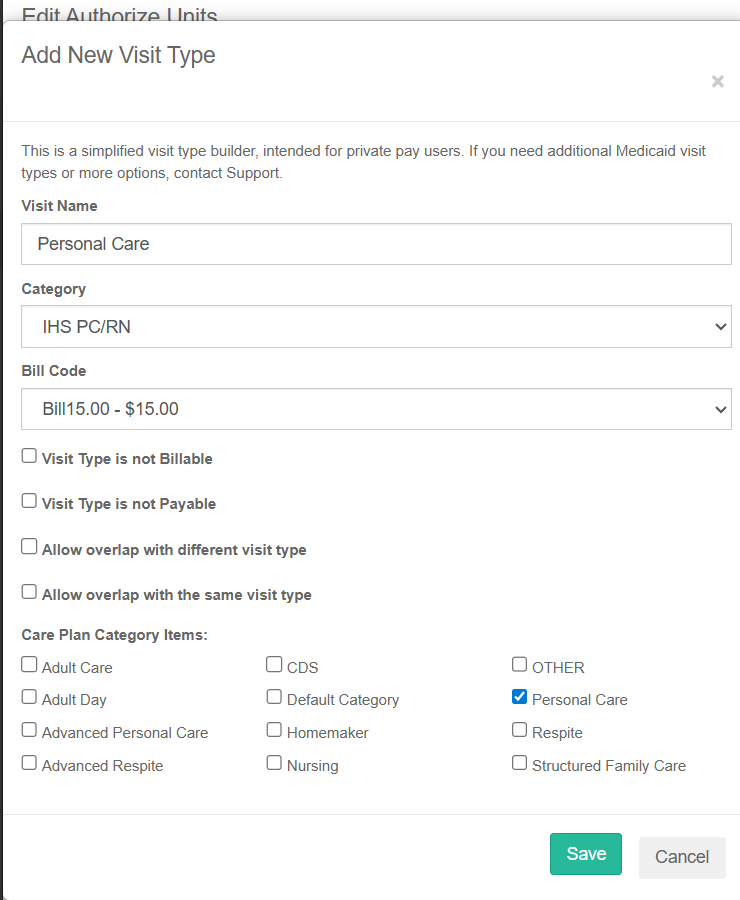Tick the Structured Family Care checkbox

click(x=519, y=764)
